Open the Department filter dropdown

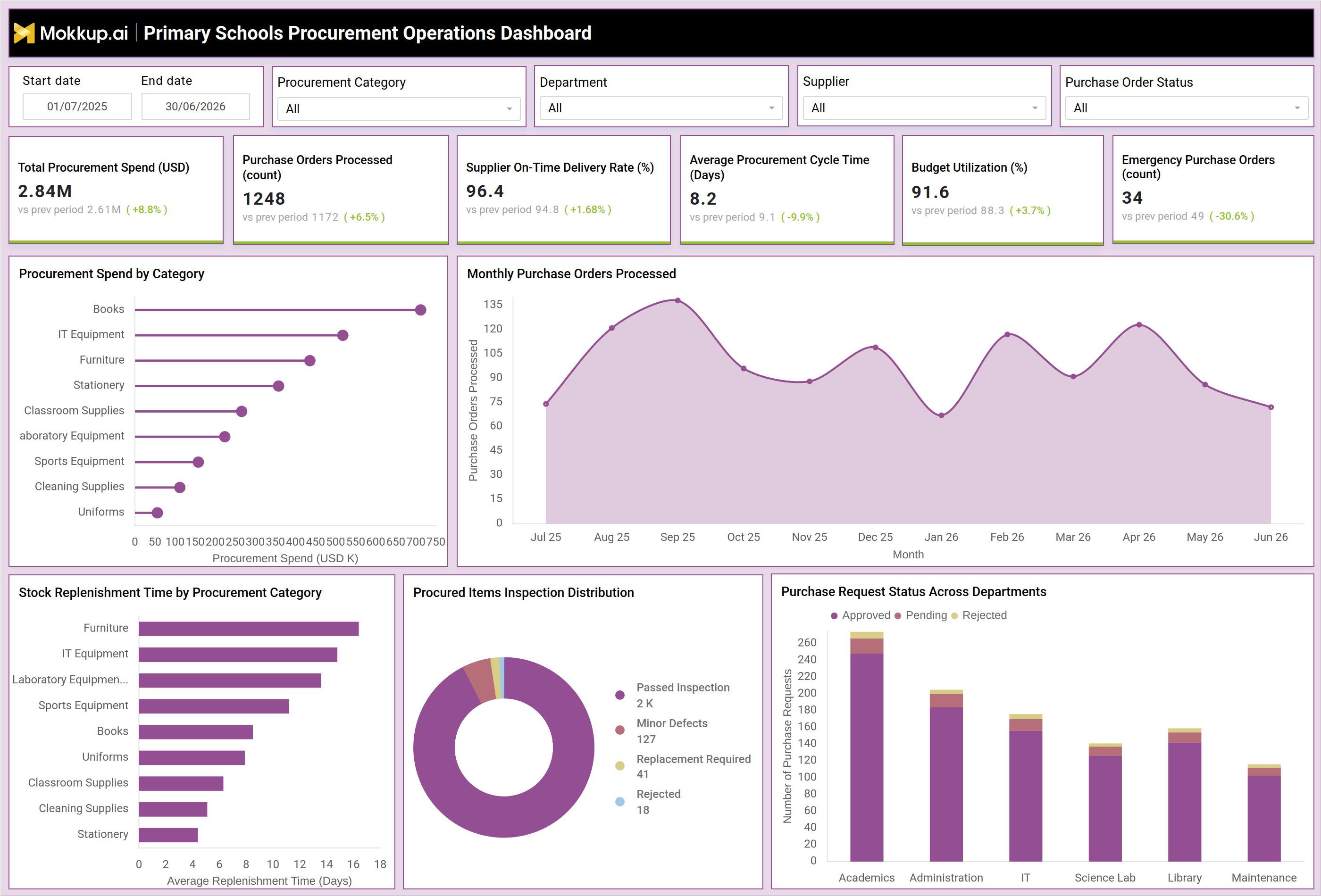point(661,108)
